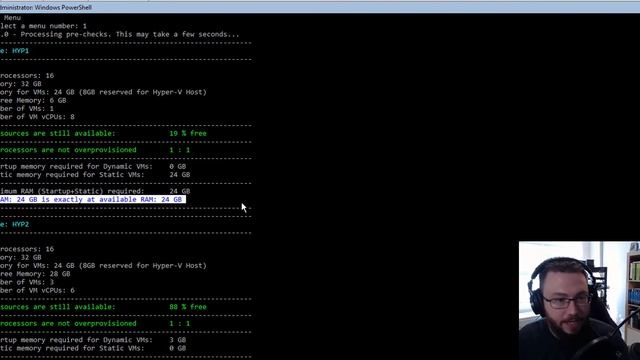Click 'rocessors are not overprovisioned' in HYP1 section
The image size is (640, 360).
68,150
